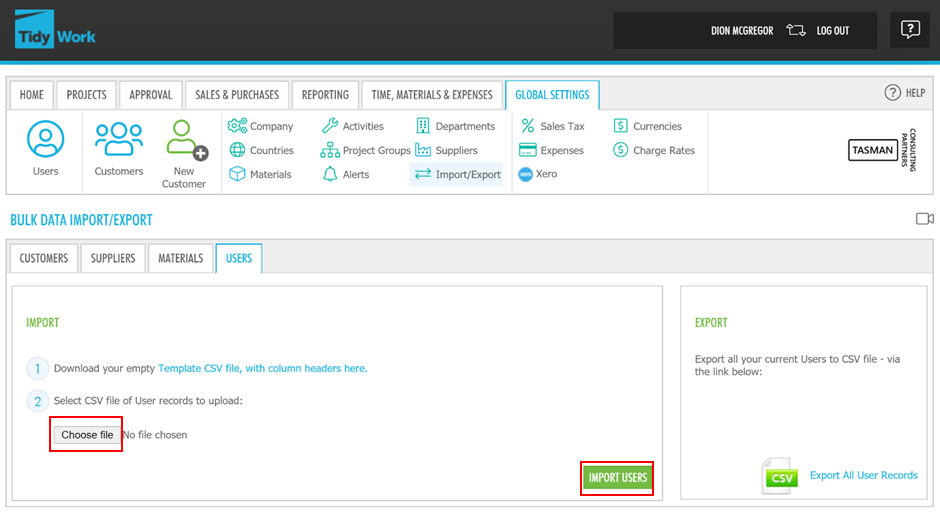Image resolution: width=940 pixels, height=523 pixels.
Task: Click the Dion McGregor user name
Action: (x=742, y=31)
